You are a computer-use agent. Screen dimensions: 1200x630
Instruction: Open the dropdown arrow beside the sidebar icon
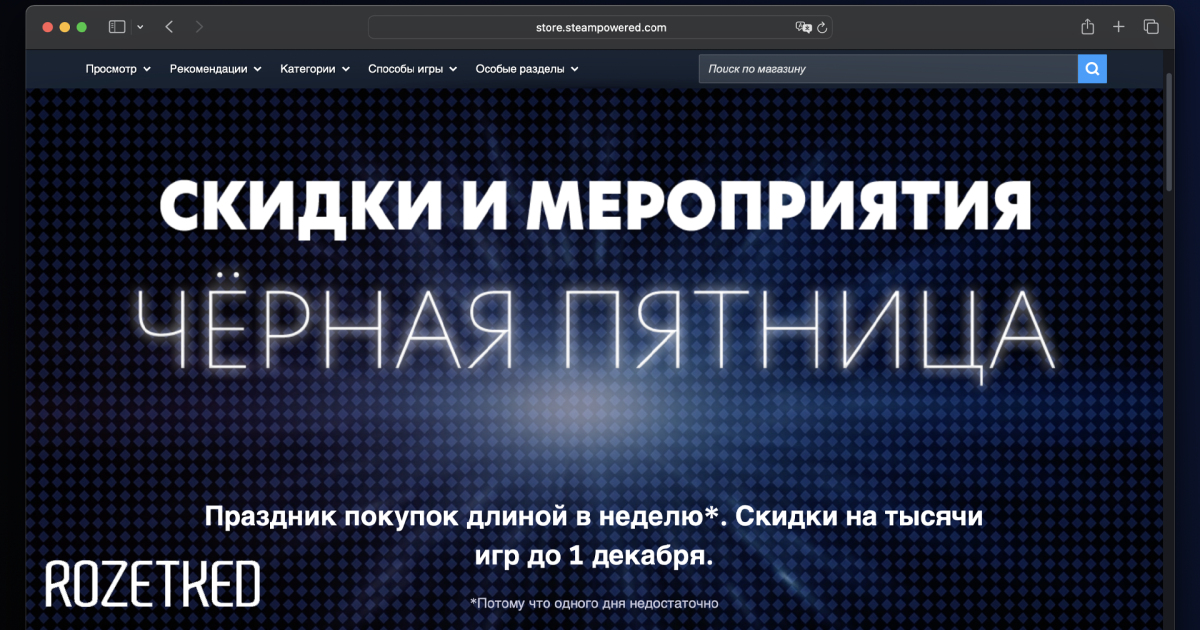[x=140, y=27]
